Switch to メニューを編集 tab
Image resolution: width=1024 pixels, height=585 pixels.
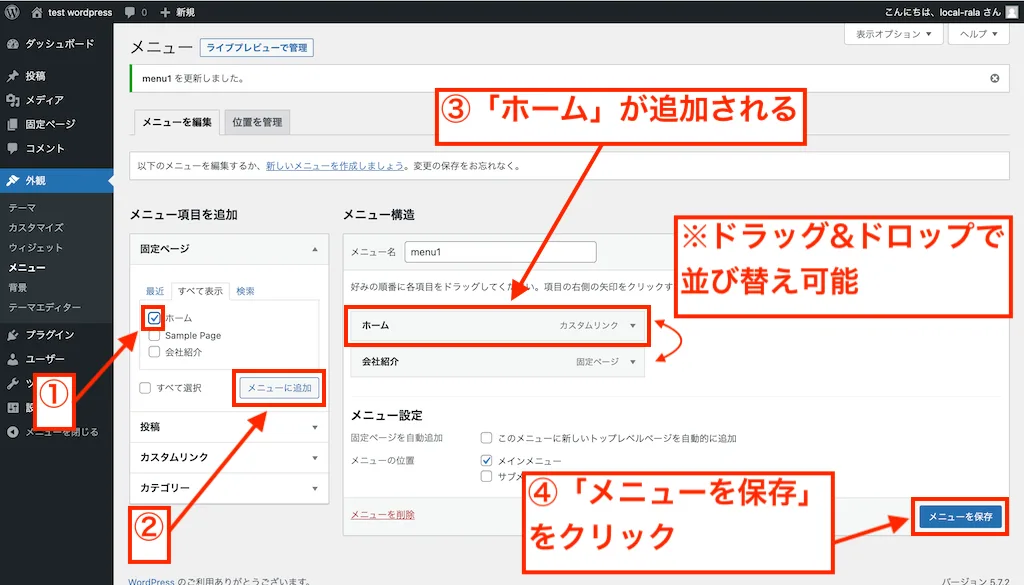coord(176,122)
